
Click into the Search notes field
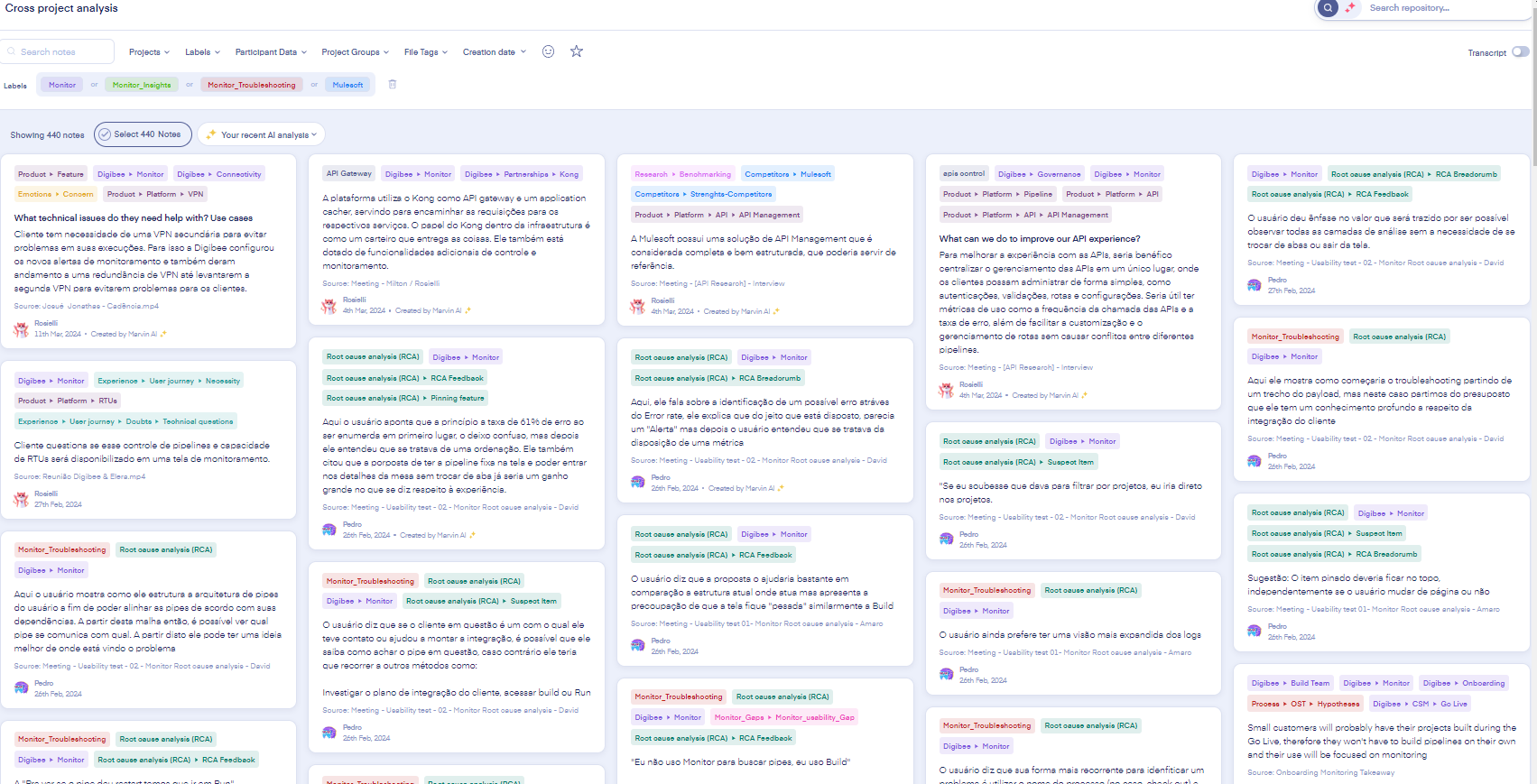point(58,51)
